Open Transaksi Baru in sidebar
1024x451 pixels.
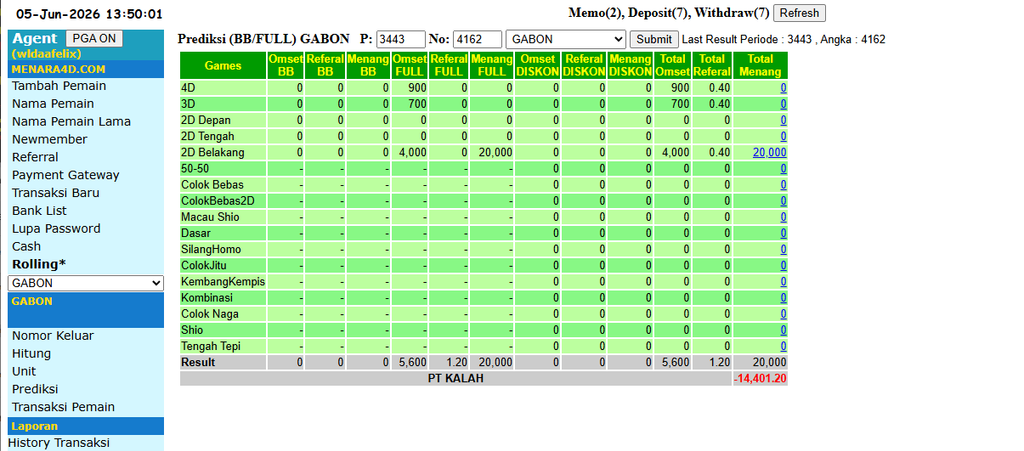pos(56,193)
